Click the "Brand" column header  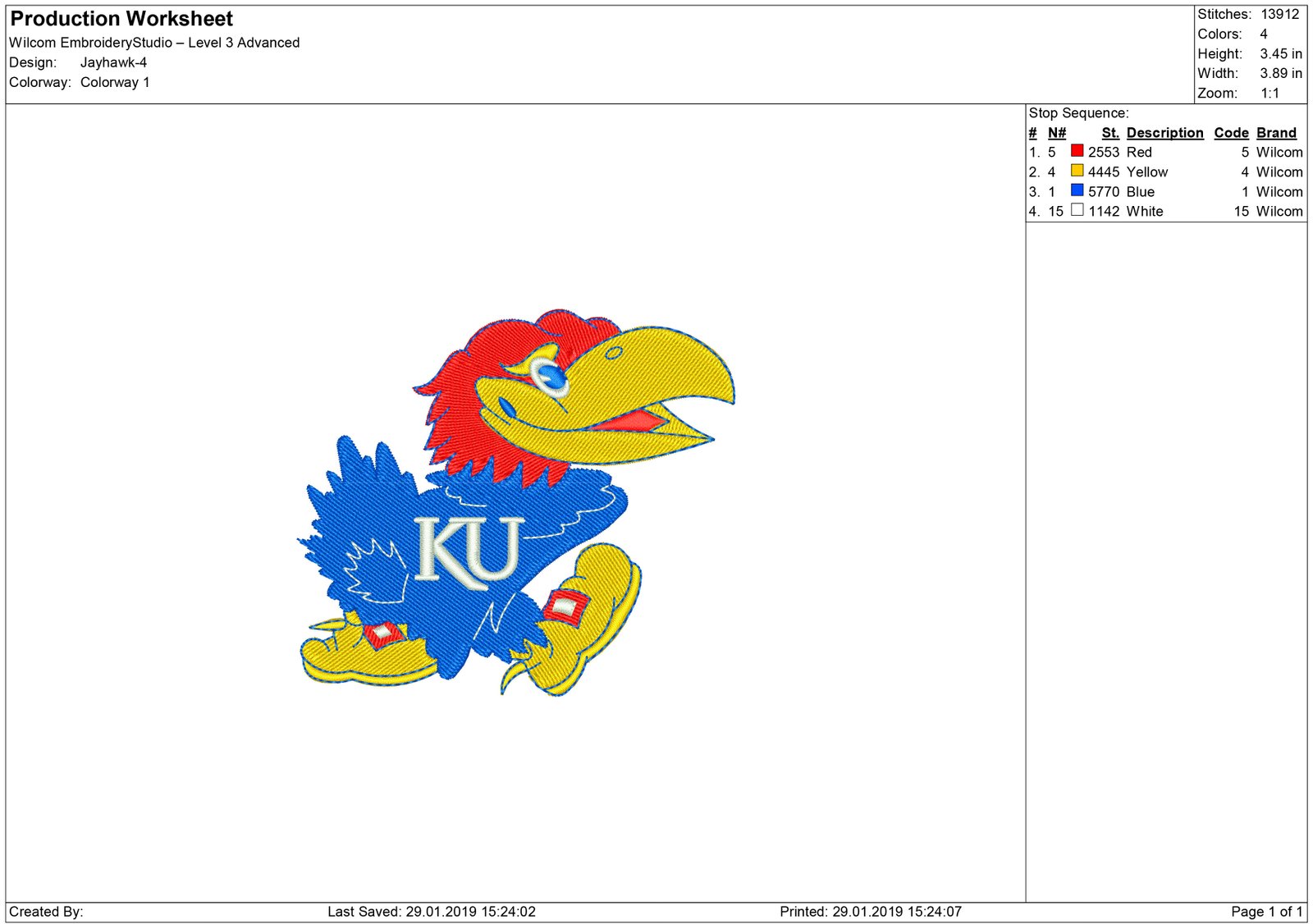point(1276,133)
